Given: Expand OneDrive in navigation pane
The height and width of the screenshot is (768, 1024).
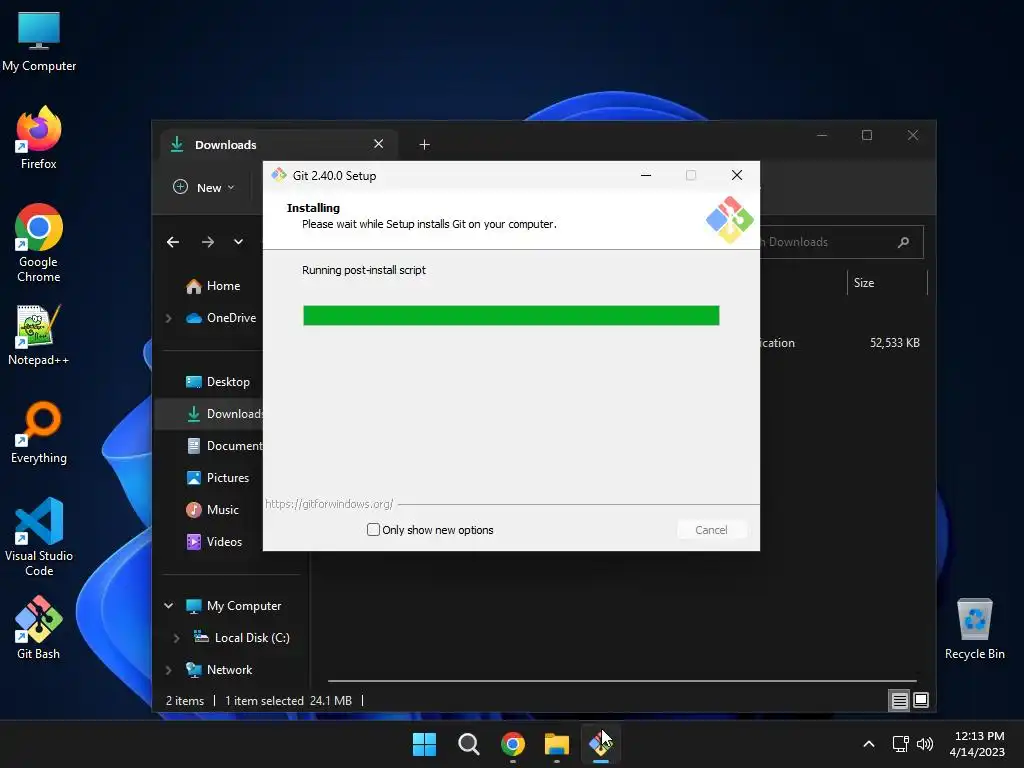Looking at the screenshot, I should click(168, 318).
